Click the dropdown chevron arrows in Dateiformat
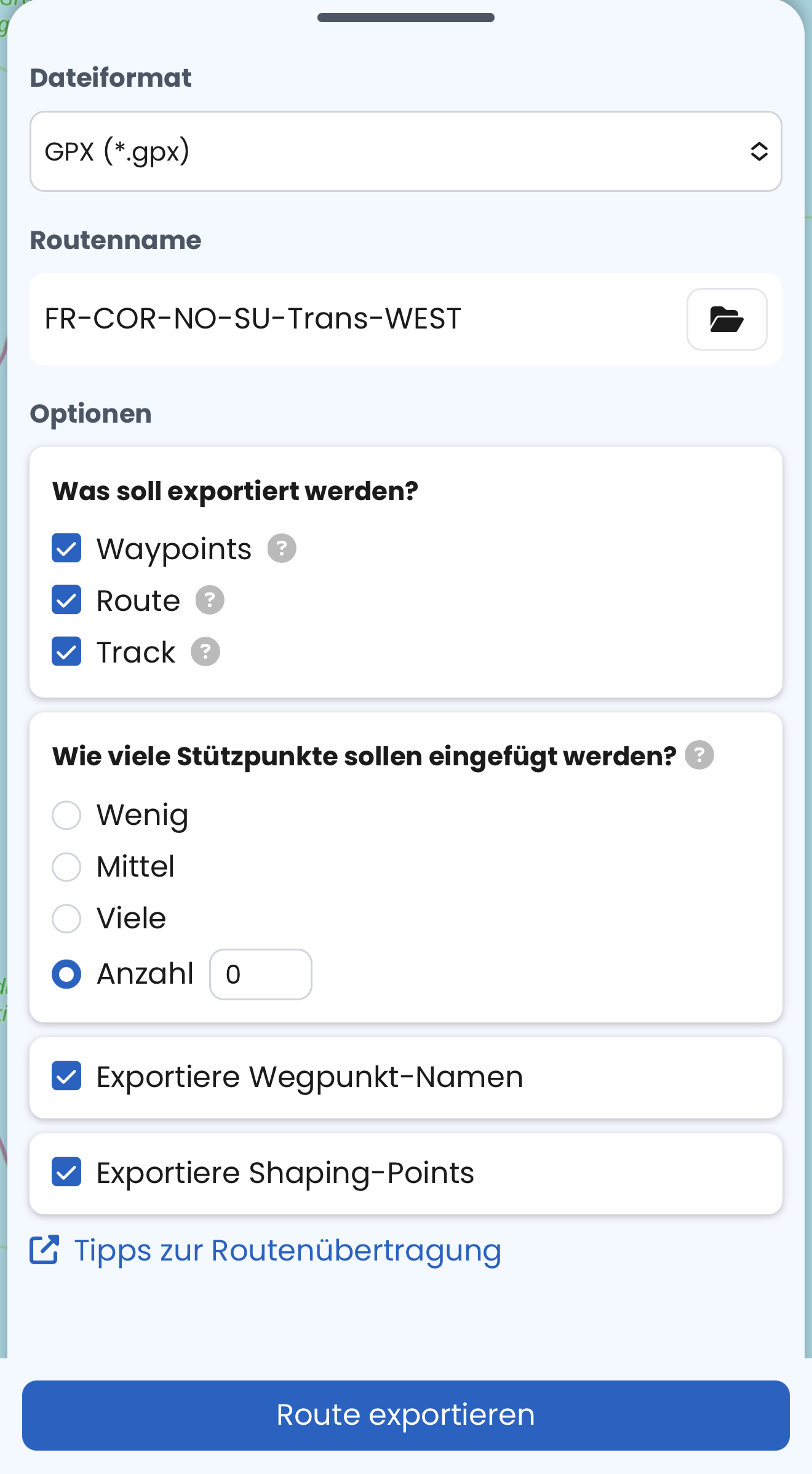812x1474 pixels. (759, 151)
